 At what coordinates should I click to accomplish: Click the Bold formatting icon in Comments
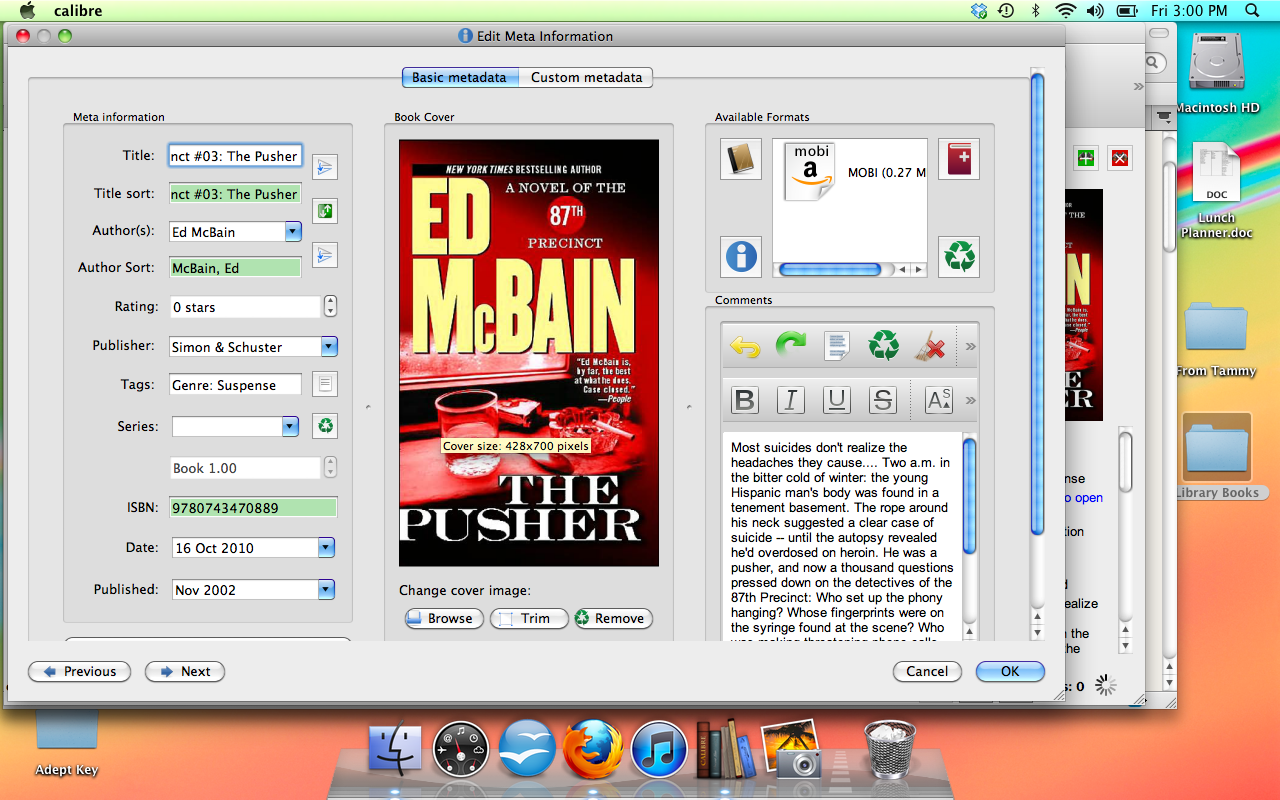745,400
